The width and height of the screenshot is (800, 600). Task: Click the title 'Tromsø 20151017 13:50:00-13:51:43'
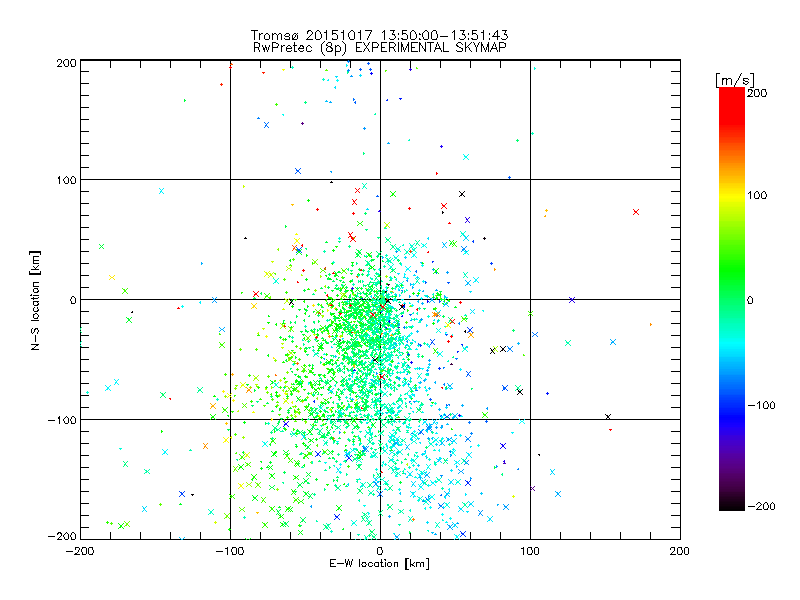pos(379,35)
